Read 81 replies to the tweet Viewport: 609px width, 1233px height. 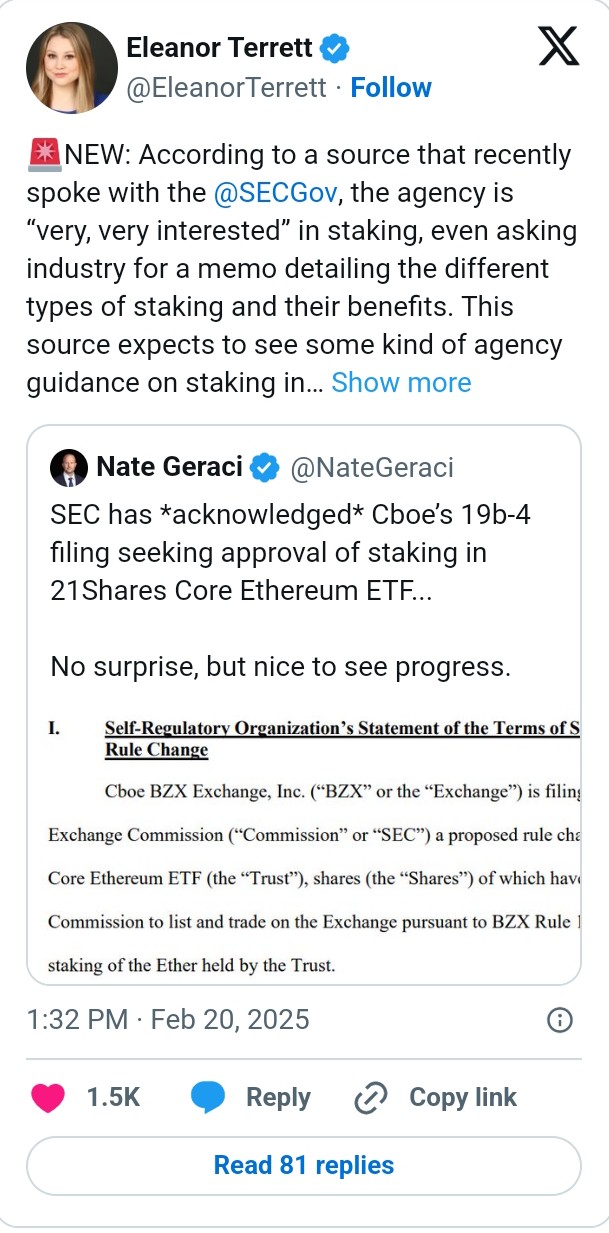tap(303, 1165)
